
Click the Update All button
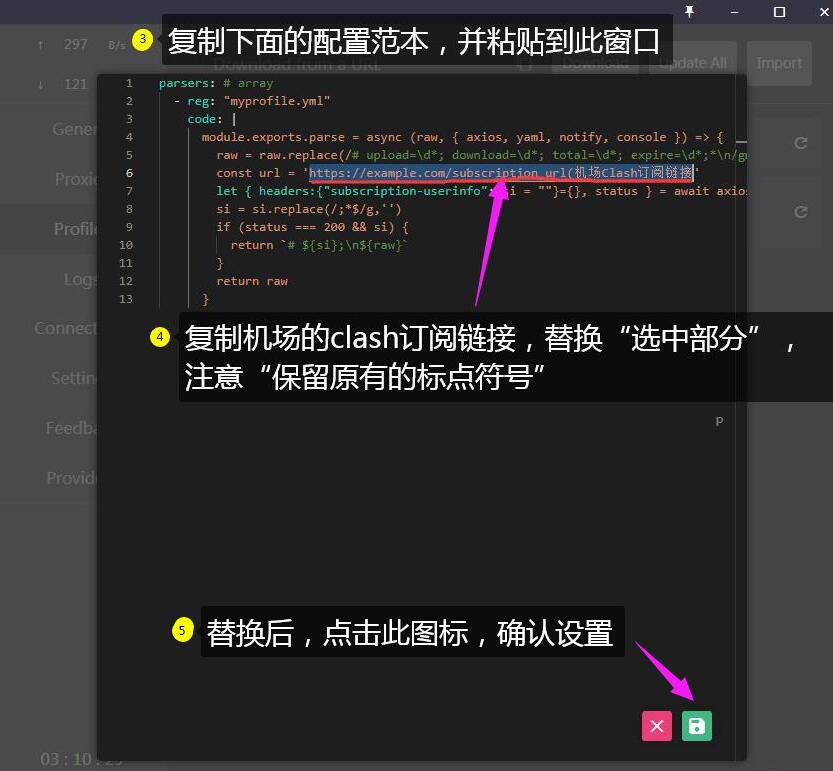pos(692,63)
